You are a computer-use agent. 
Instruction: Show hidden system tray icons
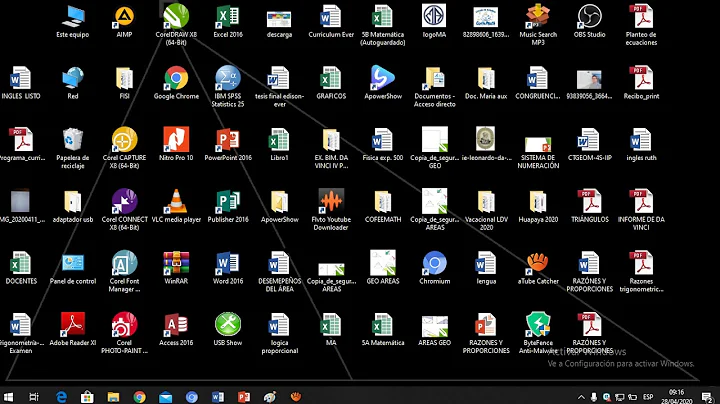(581, 397)
